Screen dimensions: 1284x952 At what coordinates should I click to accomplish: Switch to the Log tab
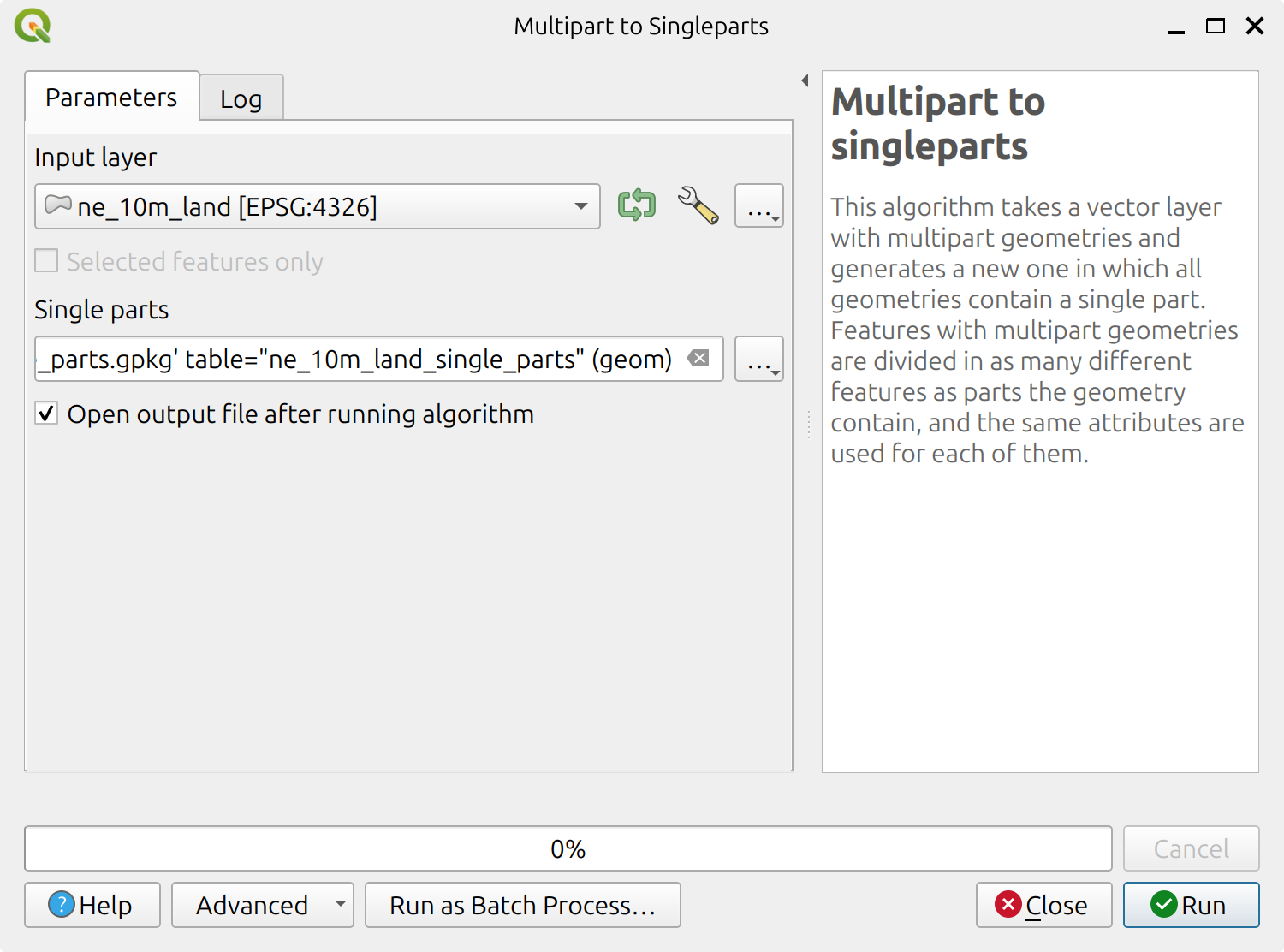[241, 98]
